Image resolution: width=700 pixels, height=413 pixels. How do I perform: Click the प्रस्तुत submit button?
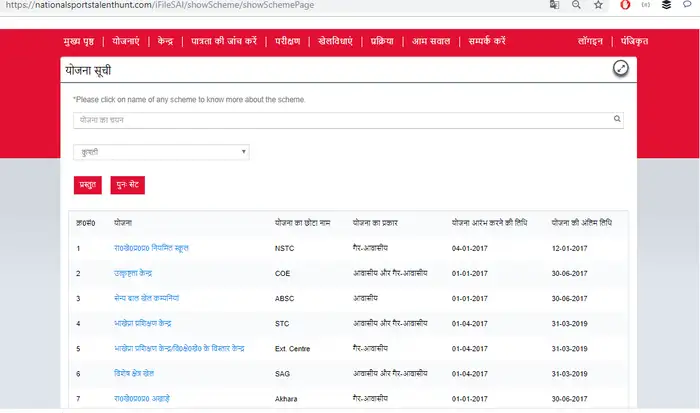(87, 185)
